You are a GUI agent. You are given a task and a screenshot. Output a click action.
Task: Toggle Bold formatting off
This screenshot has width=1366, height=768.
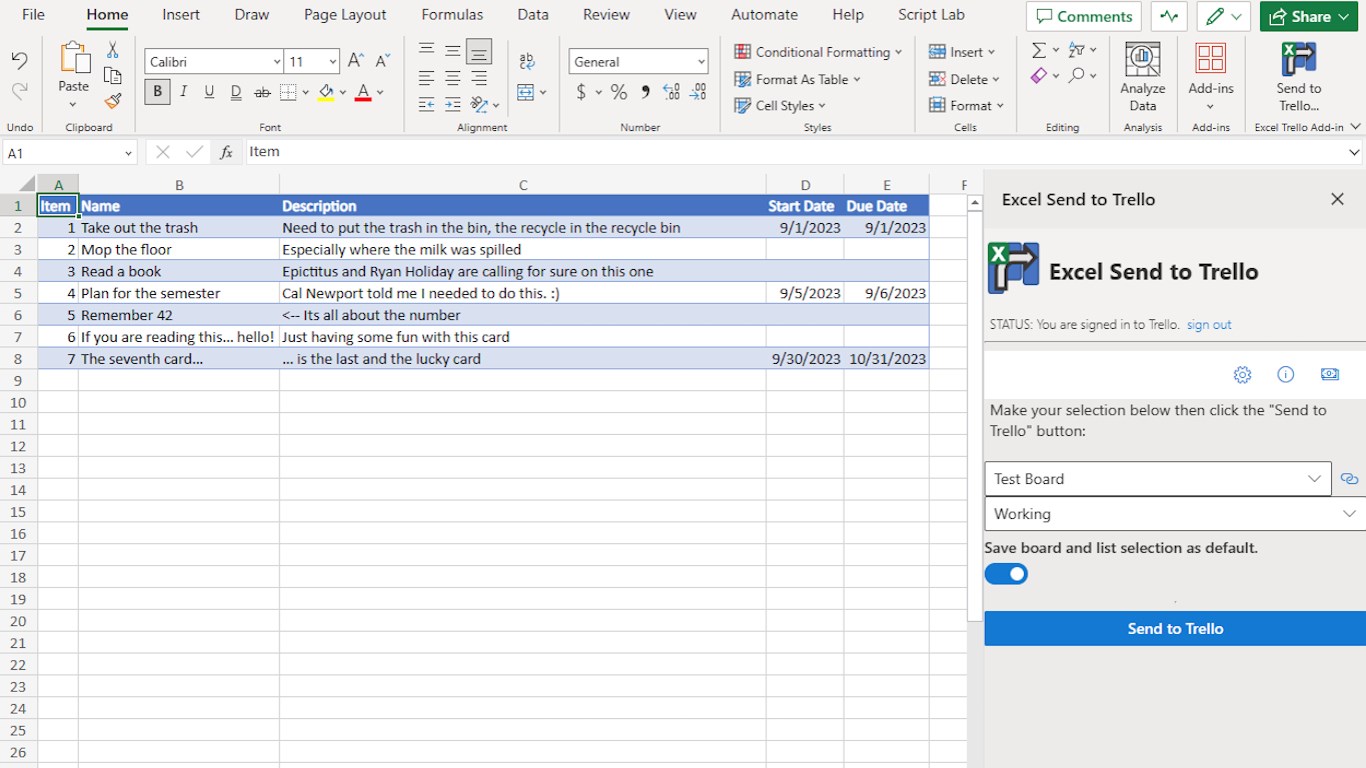point(157,92)
